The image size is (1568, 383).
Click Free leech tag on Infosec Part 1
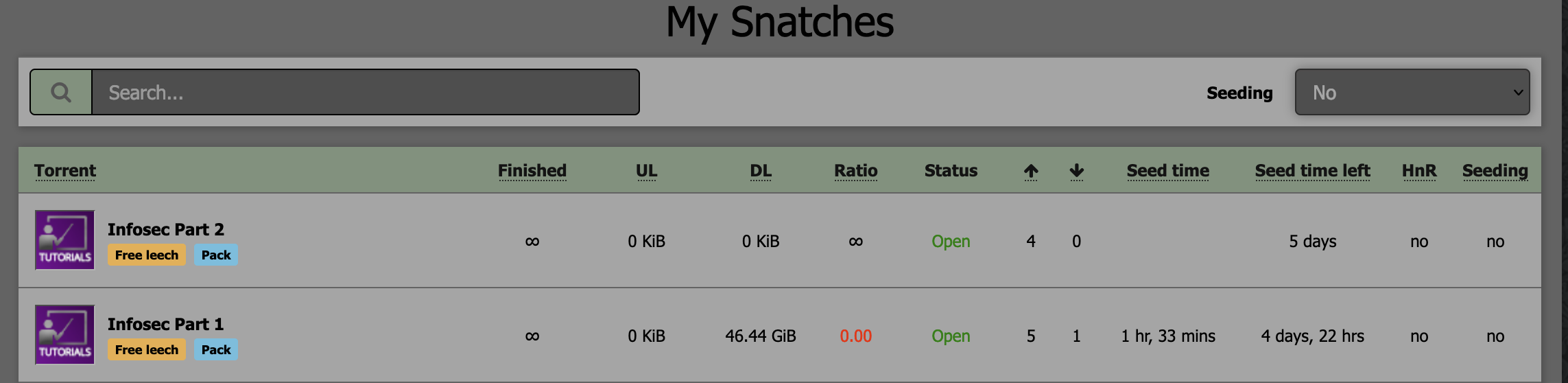(x=147, y=350)
